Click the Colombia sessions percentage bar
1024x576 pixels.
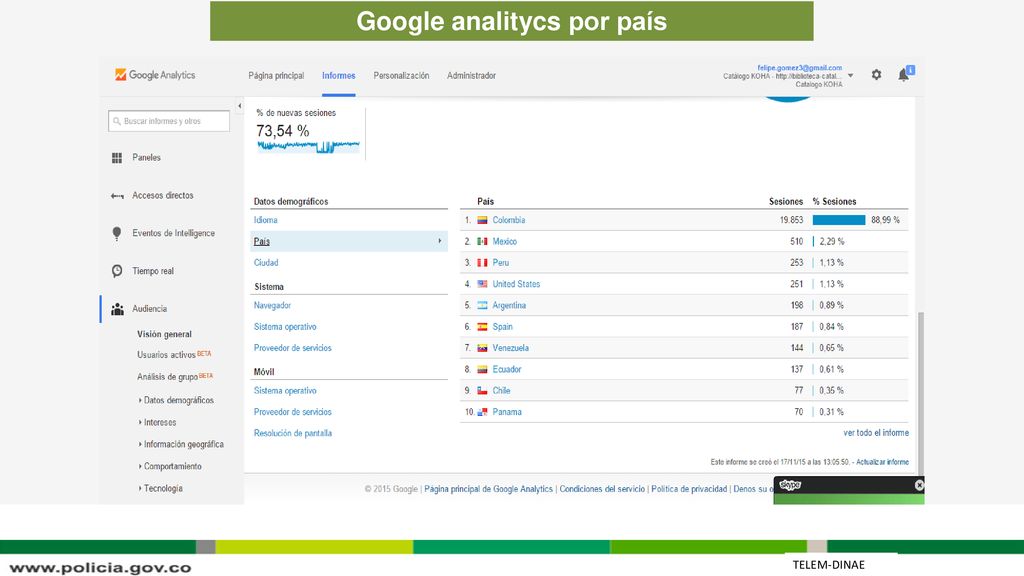[x=839, y=220]
